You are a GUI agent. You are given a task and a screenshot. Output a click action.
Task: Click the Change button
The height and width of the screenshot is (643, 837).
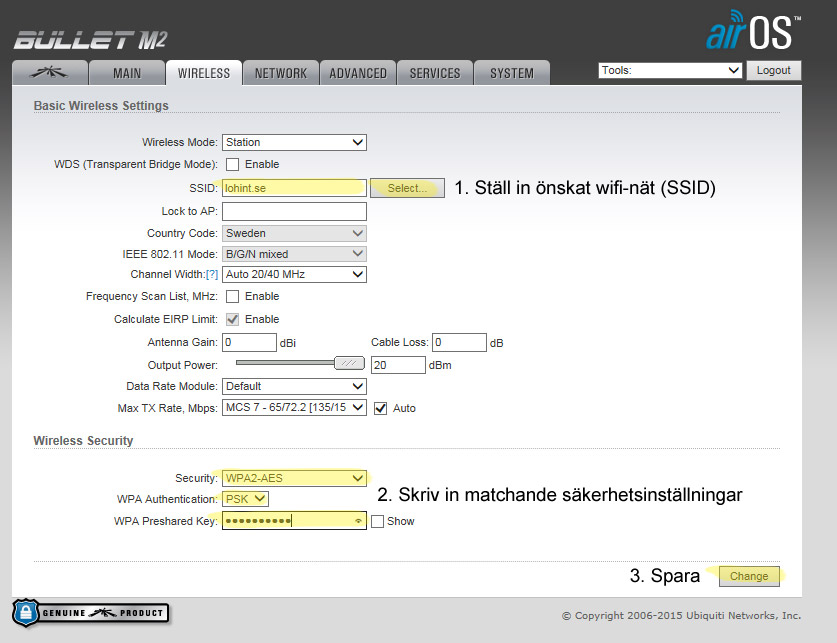pos(749,576)
